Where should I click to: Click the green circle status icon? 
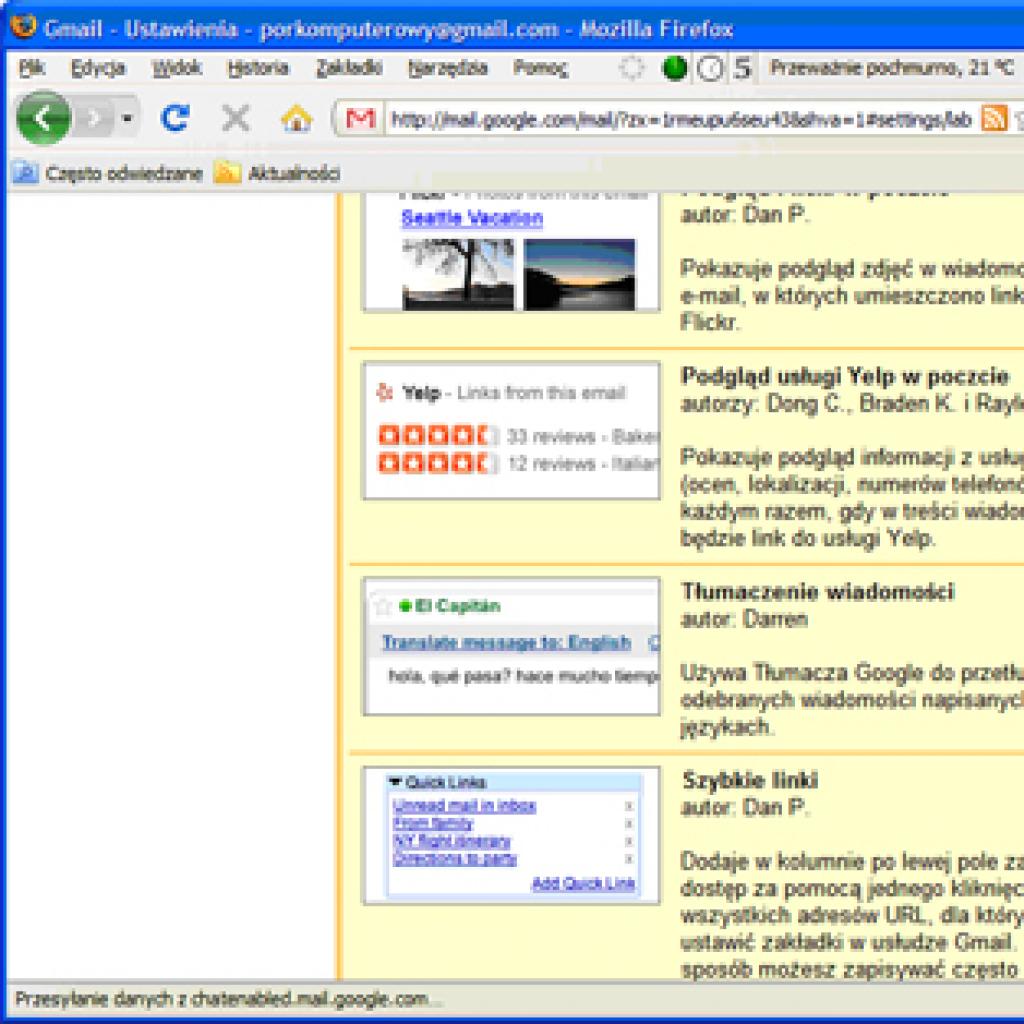point(675,68)
